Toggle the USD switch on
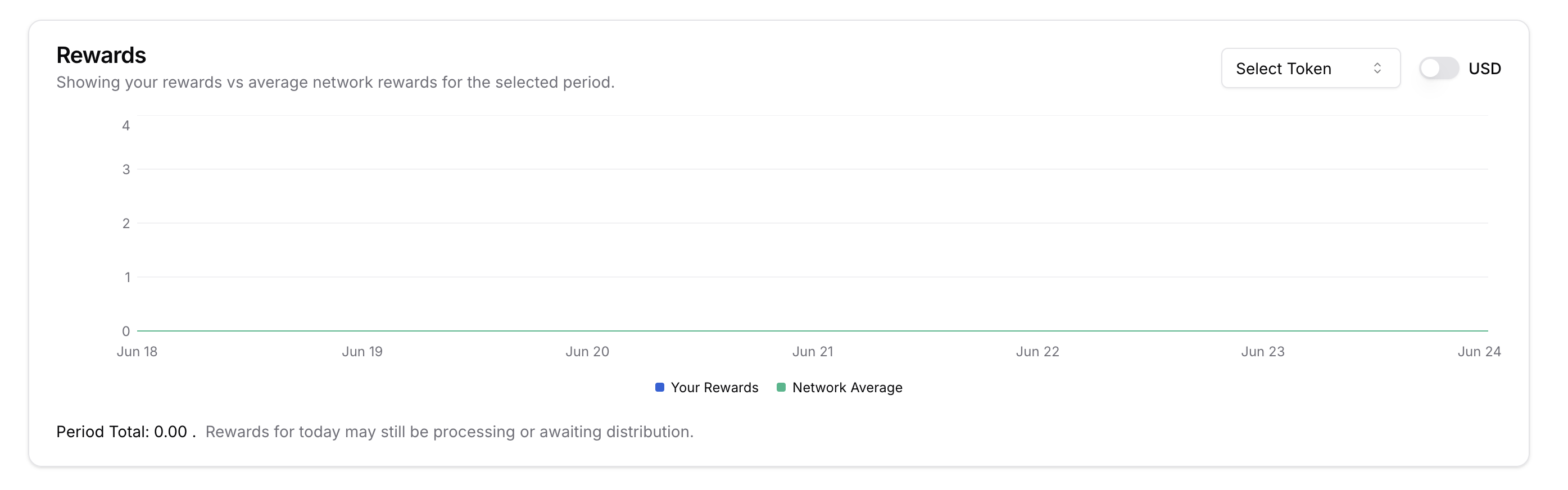This screenshot has width=1568, height=490. (x=1438, y=68)
